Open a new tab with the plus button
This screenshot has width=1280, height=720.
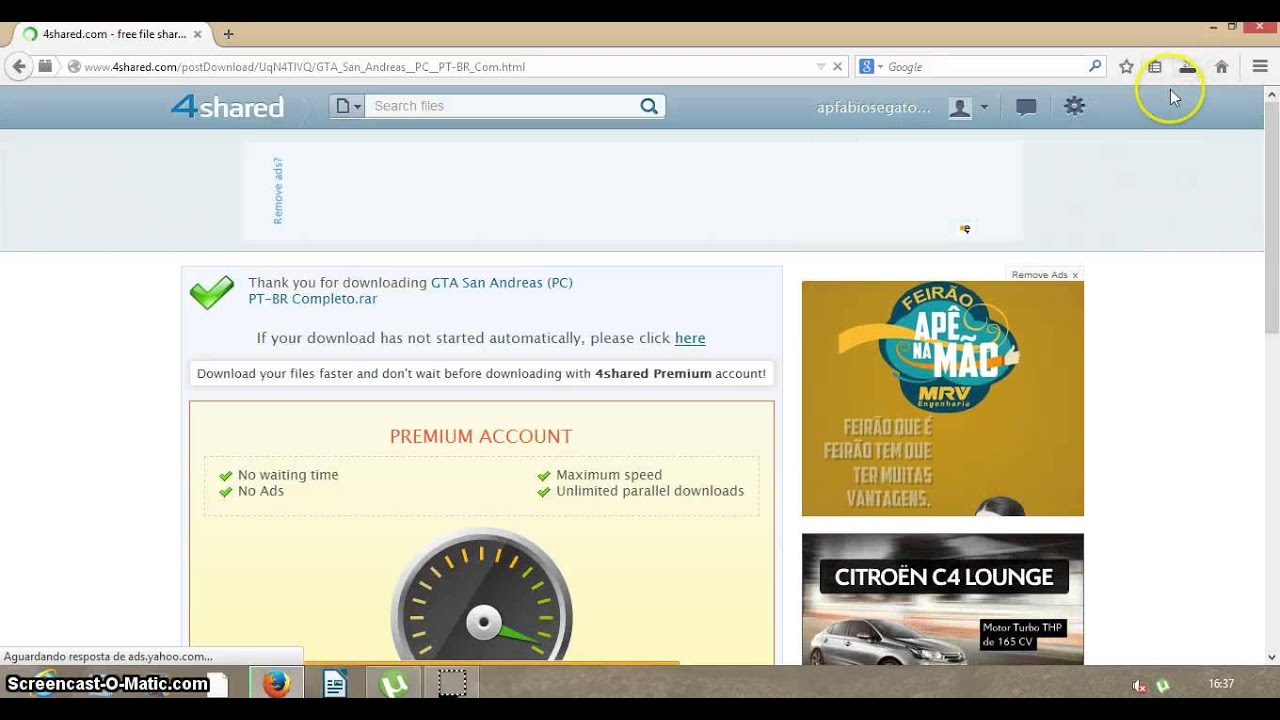click(228, 34)
